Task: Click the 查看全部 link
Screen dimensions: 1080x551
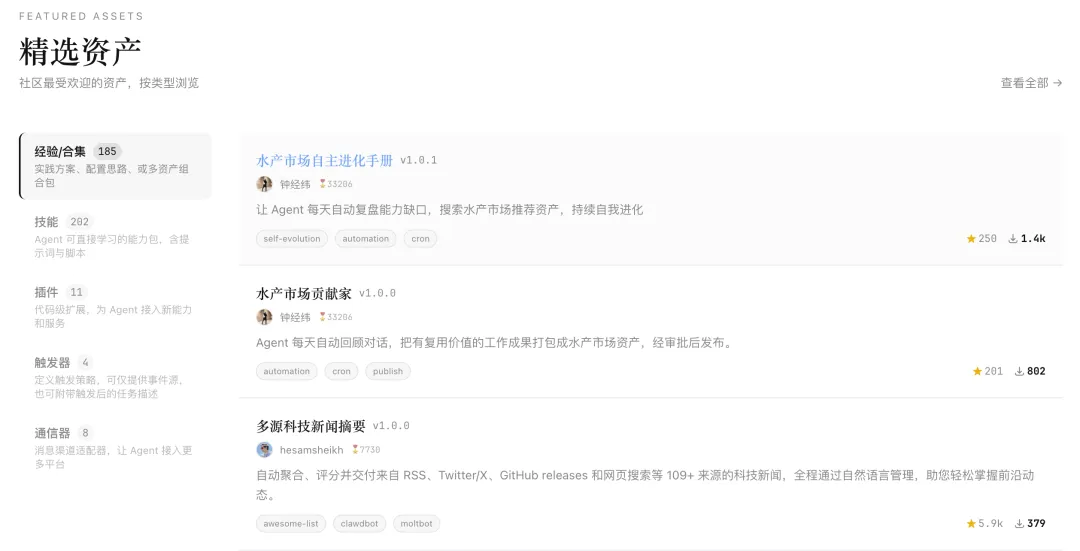Action: pyautogui.click(x=1031, y=83)
